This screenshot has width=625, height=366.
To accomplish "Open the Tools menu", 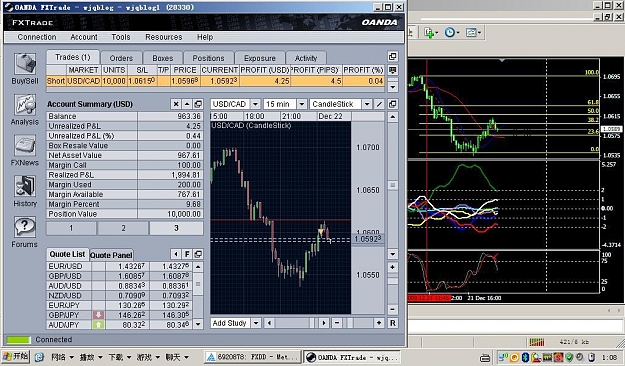I will pos(121,37).
